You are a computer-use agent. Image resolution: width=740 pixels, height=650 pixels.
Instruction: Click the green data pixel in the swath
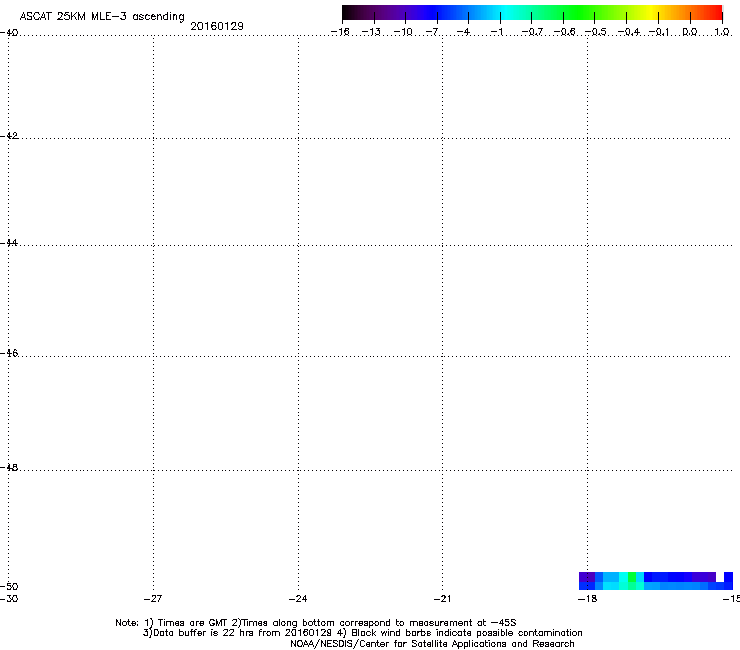[x=631, y=577]
